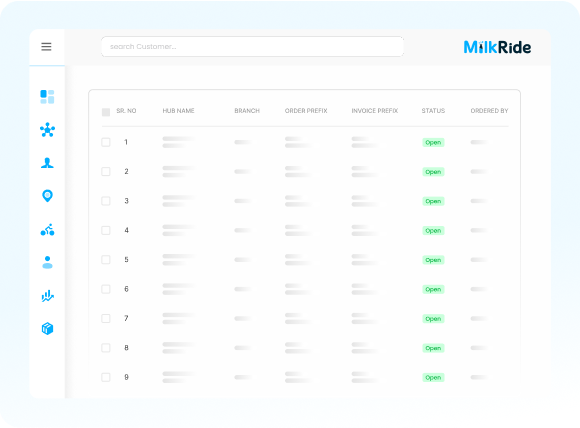The width and height of the screenshot is (580, 428).
Task: Click serial number 9 in the table
Action: click(126, 377)
